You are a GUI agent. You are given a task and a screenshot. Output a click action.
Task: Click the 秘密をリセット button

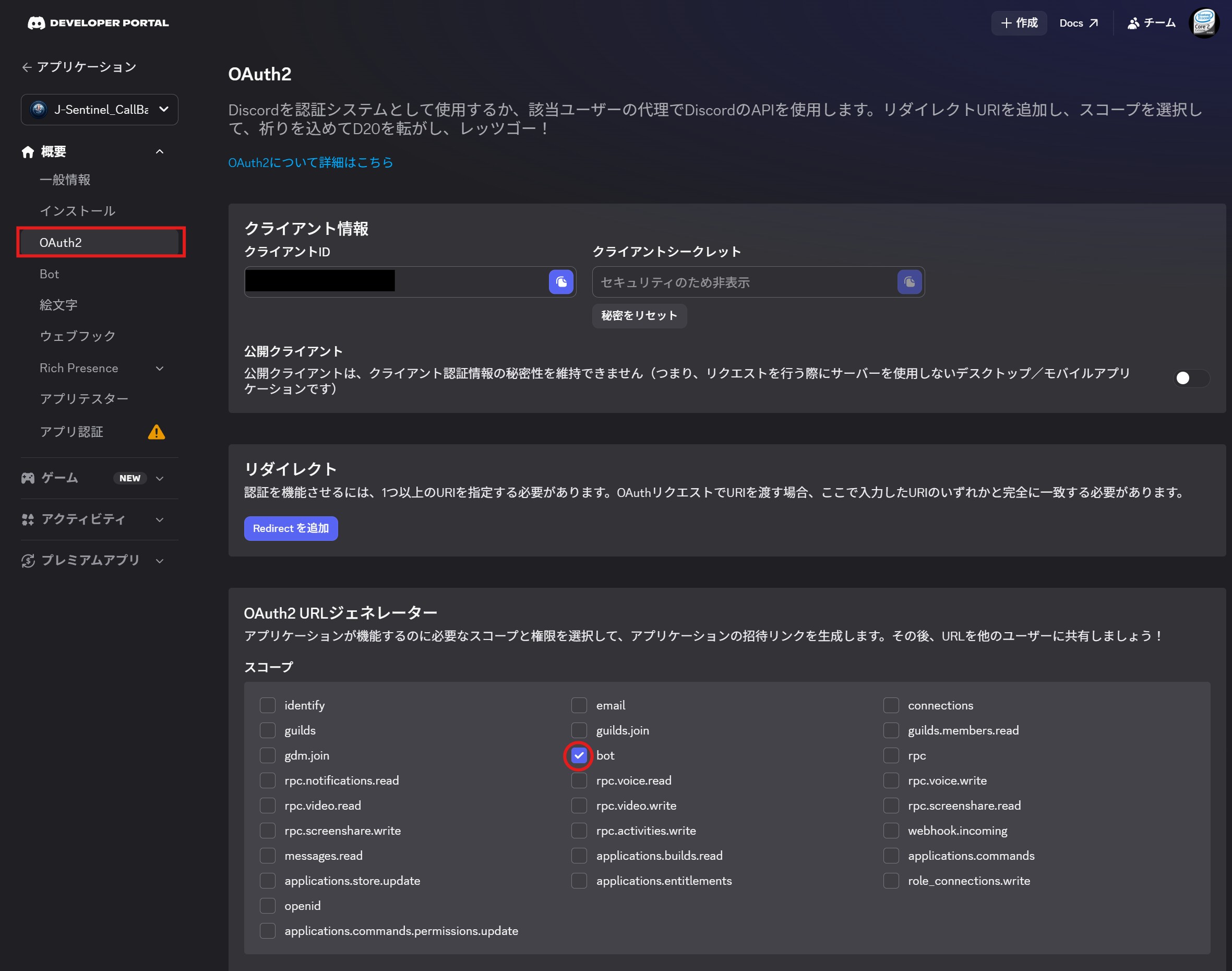click(639, 315)
